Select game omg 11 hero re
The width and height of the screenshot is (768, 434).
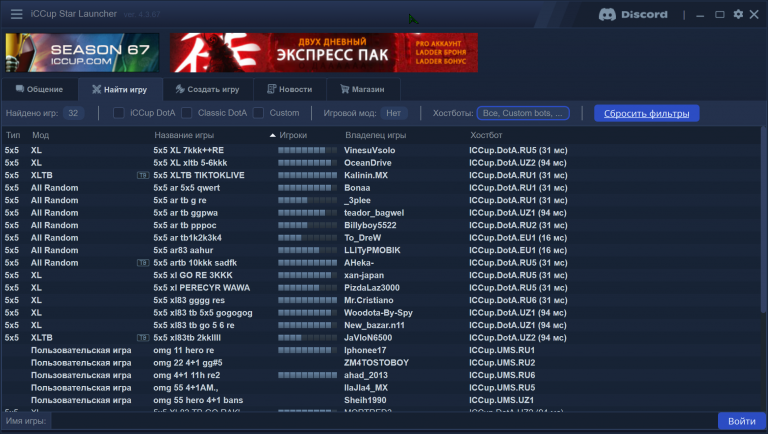[382, 350]
